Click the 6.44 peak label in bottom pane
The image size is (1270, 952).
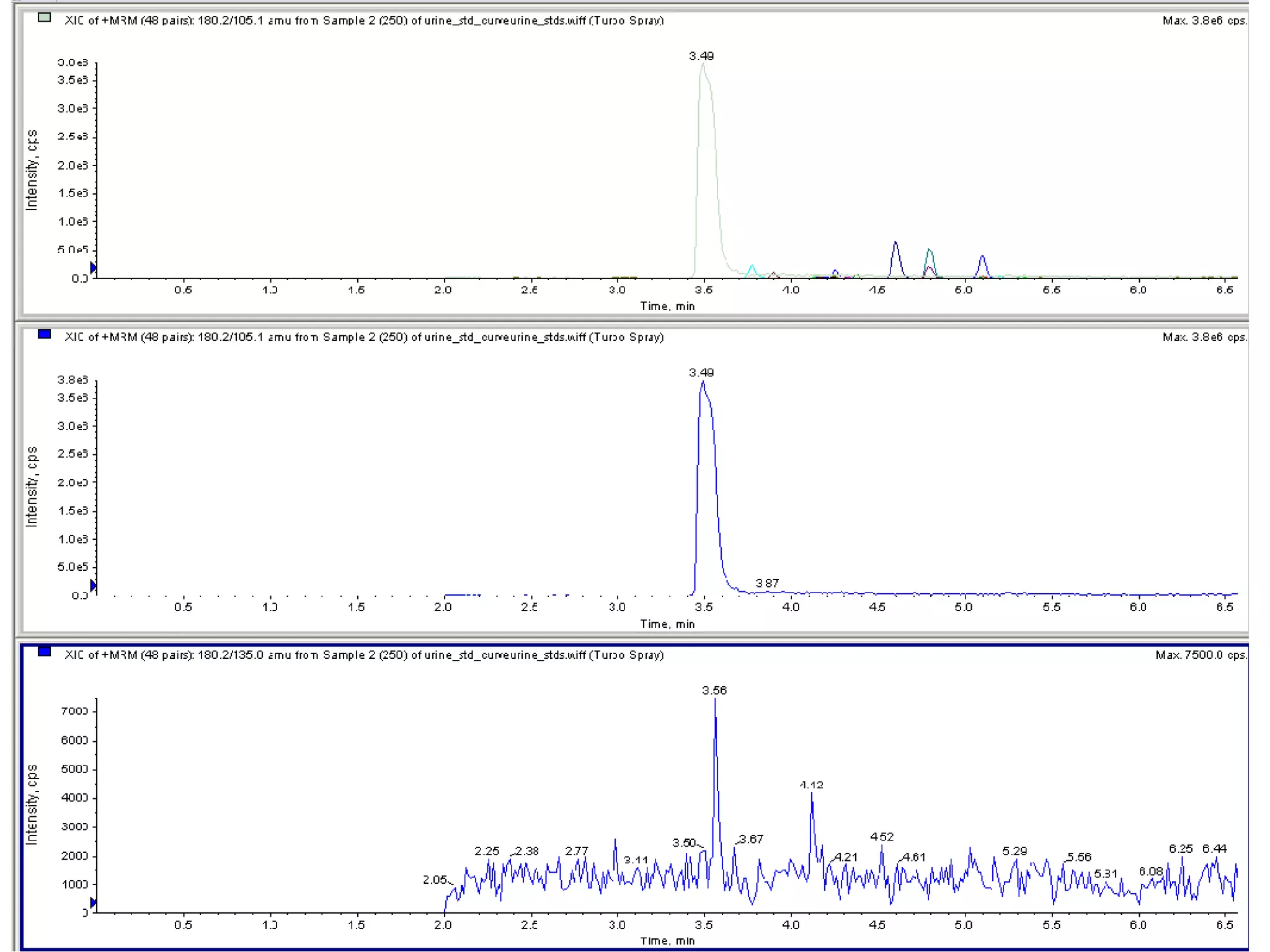(x=1214, y=849)
